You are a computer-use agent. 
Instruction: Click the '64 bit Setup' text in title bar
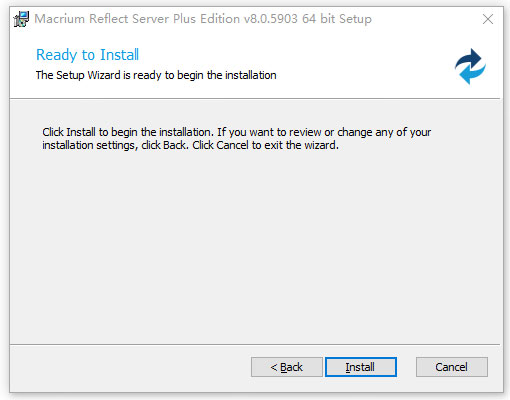coord(337,19)
